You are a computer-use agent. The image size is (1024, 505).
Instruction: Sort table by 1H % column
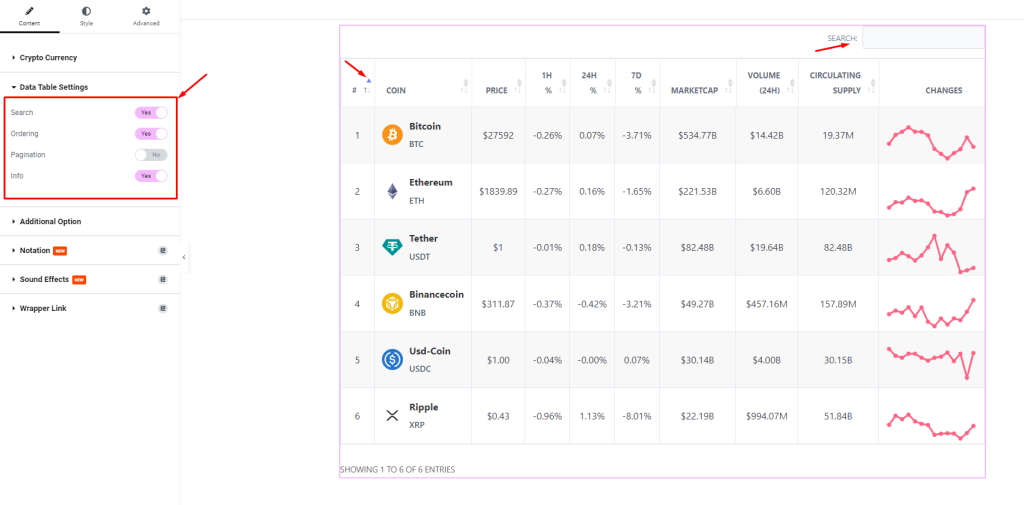547,82
